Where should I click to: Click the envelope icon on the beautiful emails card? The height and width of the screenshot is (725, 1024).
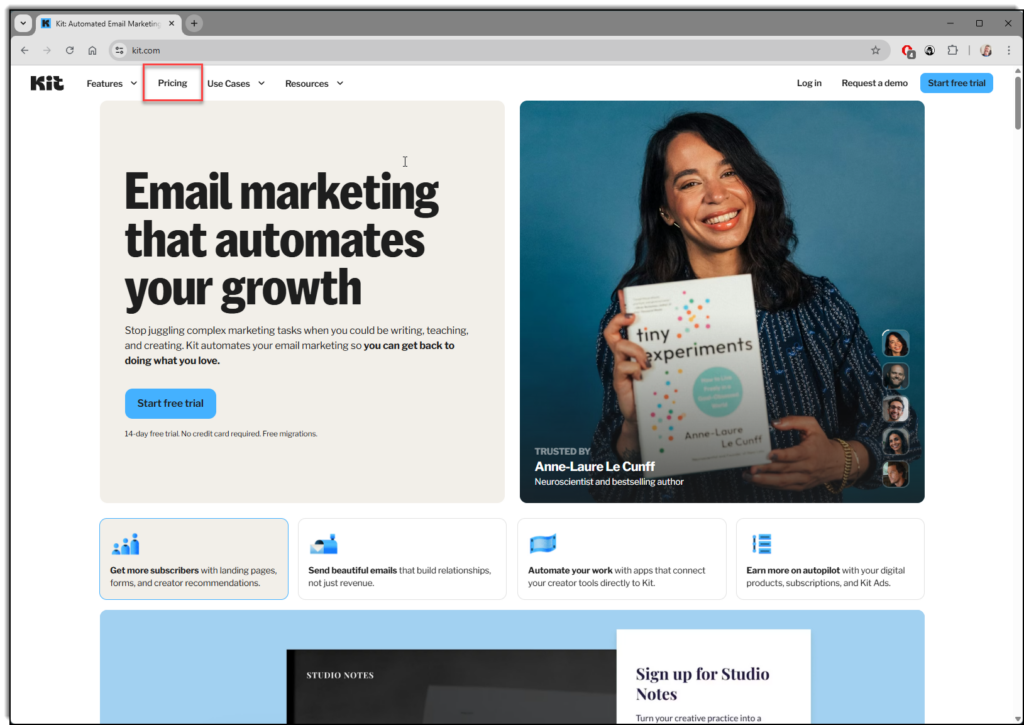coord(325,543)
